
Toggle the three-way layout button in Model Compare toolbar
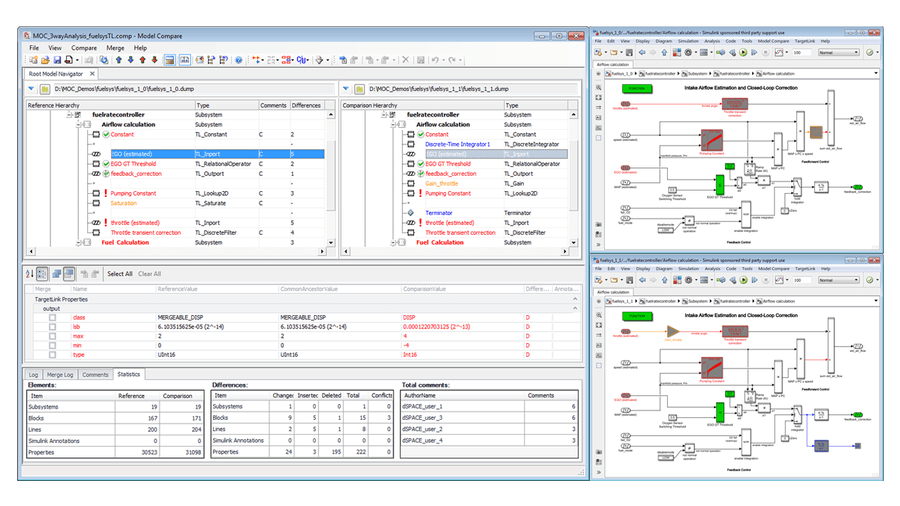click(184, 60)
